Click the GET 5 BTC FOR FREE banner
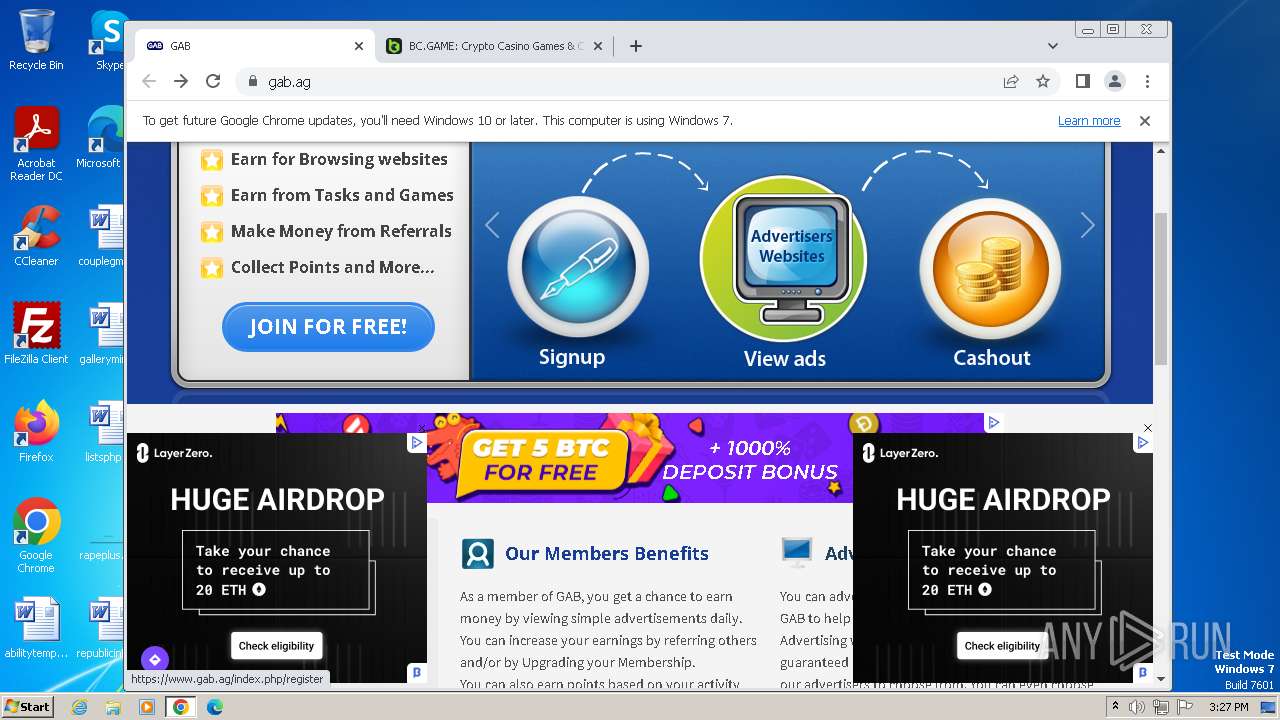 click(640, 459)
